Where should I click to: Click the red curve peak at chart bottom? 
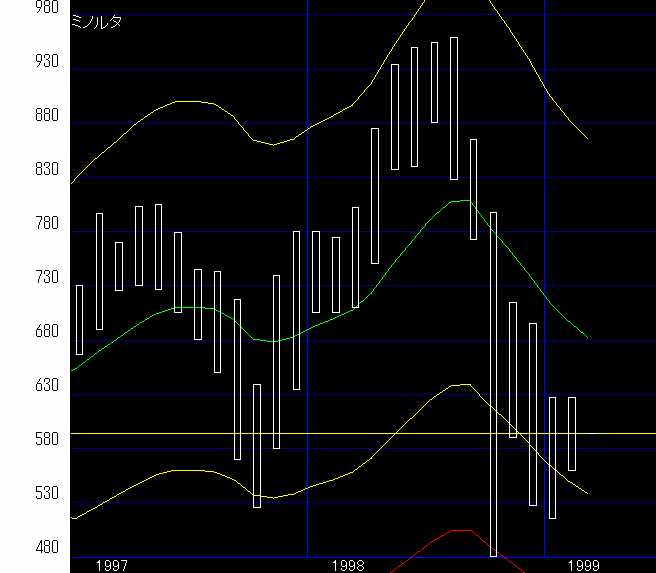[x=457, y=531]
